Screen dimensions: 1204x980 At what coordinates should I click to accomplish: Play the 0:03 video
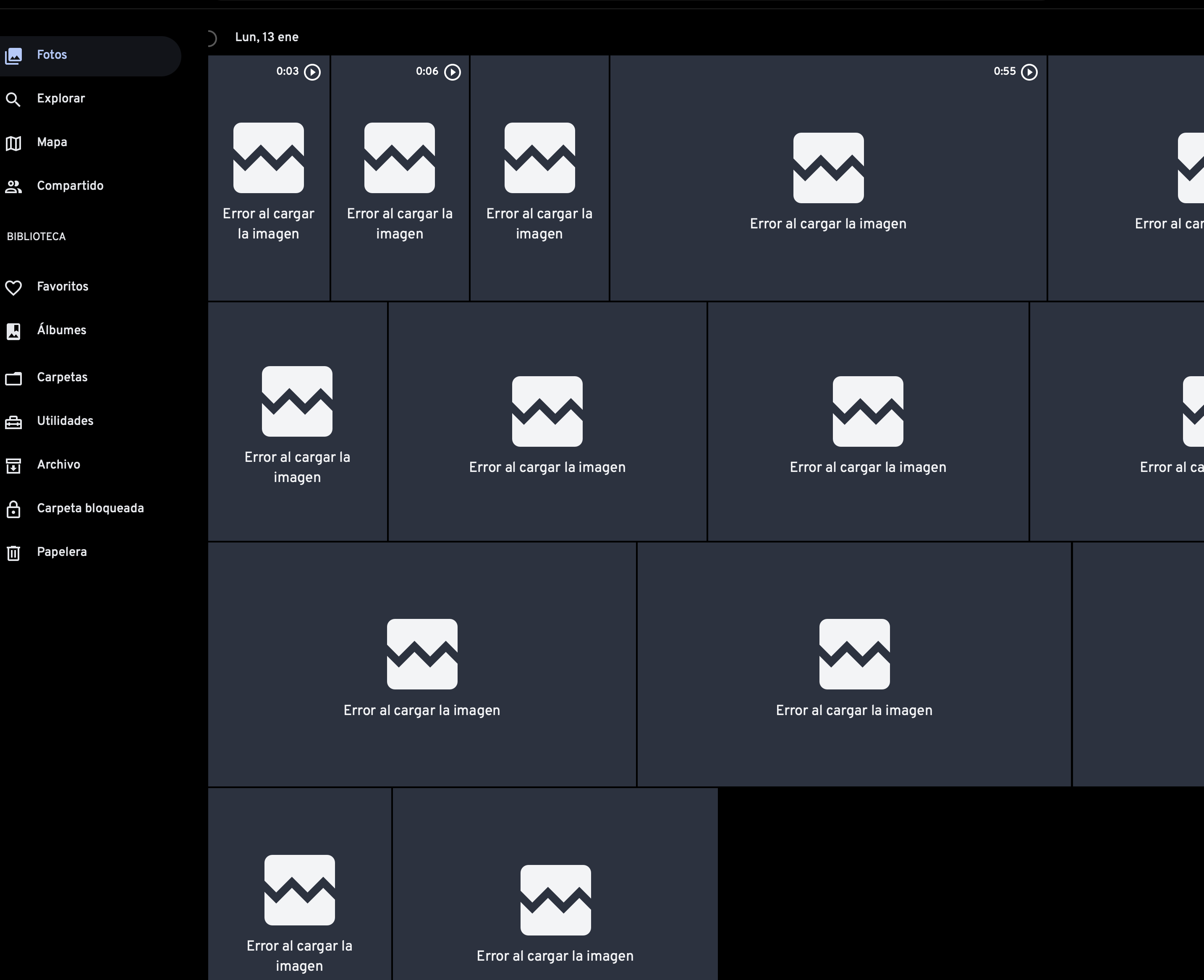click(x=312, y=72)
